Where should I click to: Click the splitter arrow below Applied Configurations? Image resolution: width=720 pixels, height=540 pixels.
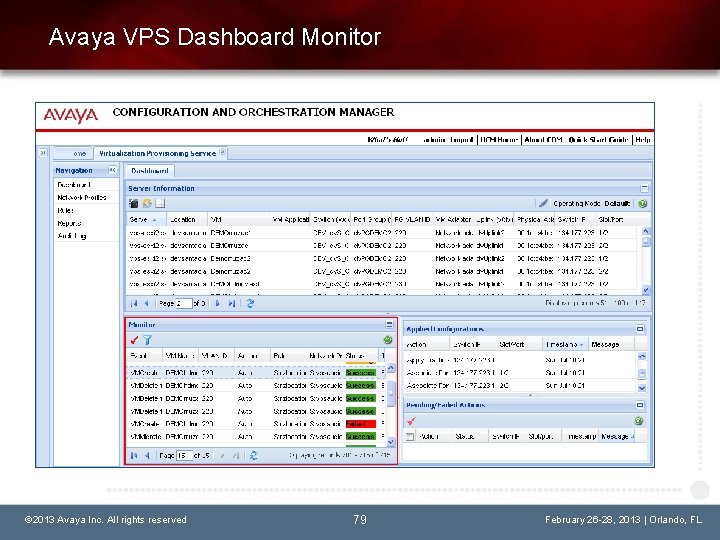530,395
